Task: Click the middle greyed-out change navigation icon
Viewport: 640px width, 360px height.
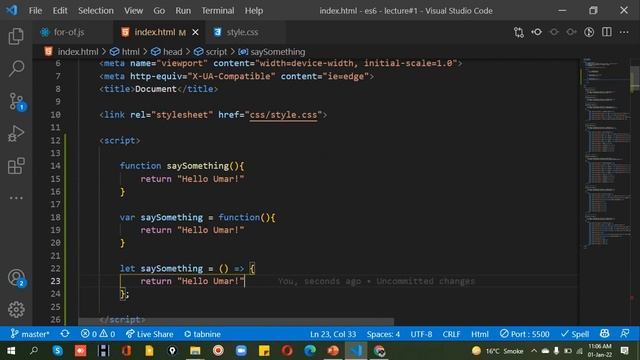Action: click(x=554, y=32)
